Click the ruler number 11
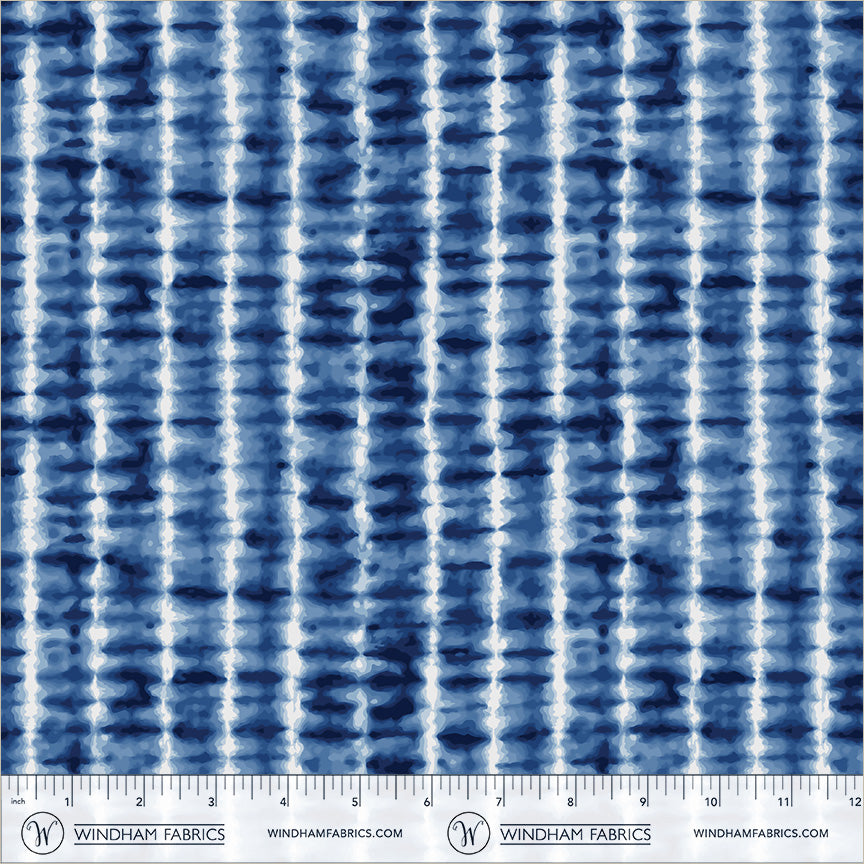 pyautogui.click(x=784, y=802)
